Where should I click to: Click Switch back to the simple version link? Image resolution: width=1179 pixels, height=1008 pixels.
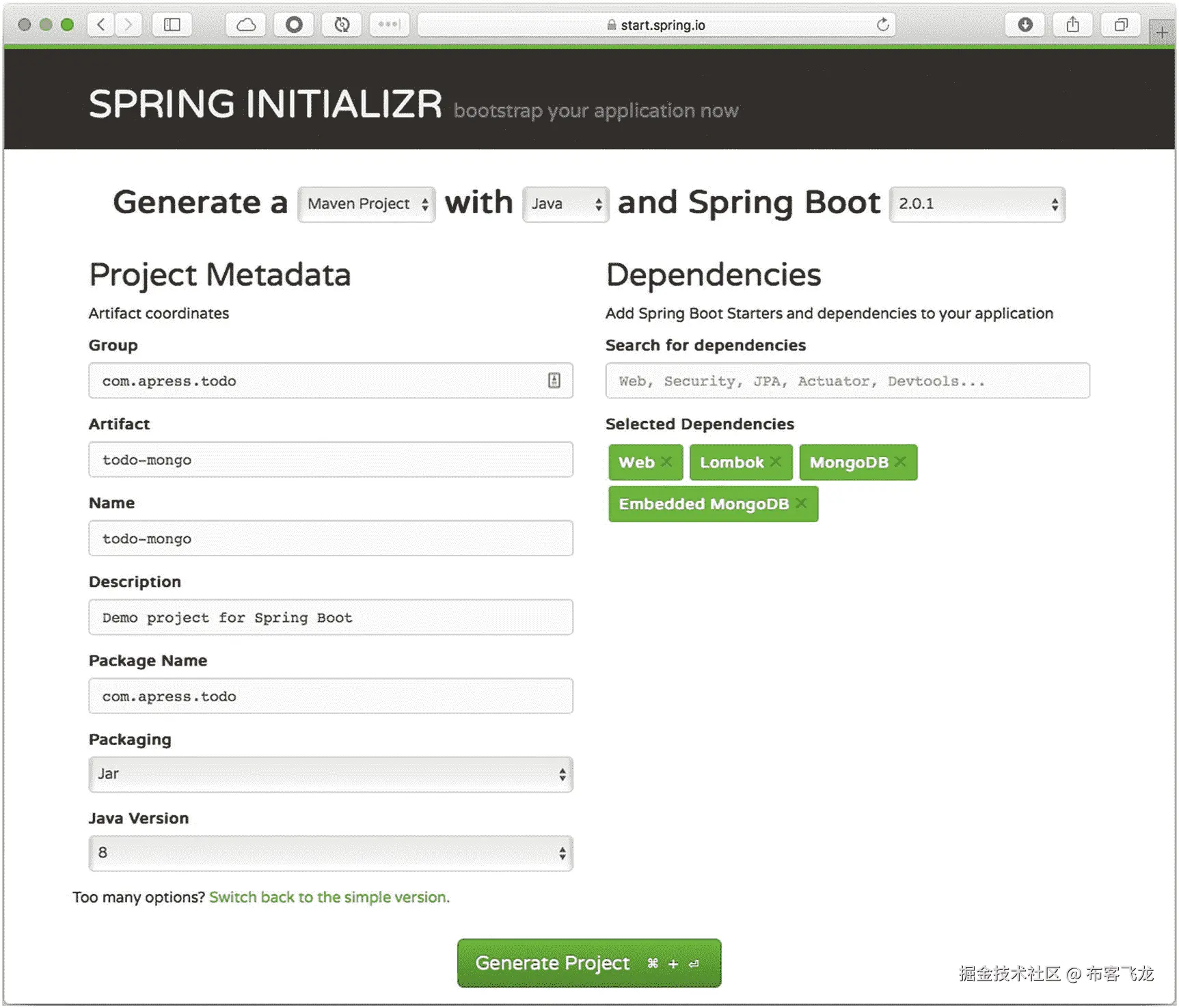329,897
